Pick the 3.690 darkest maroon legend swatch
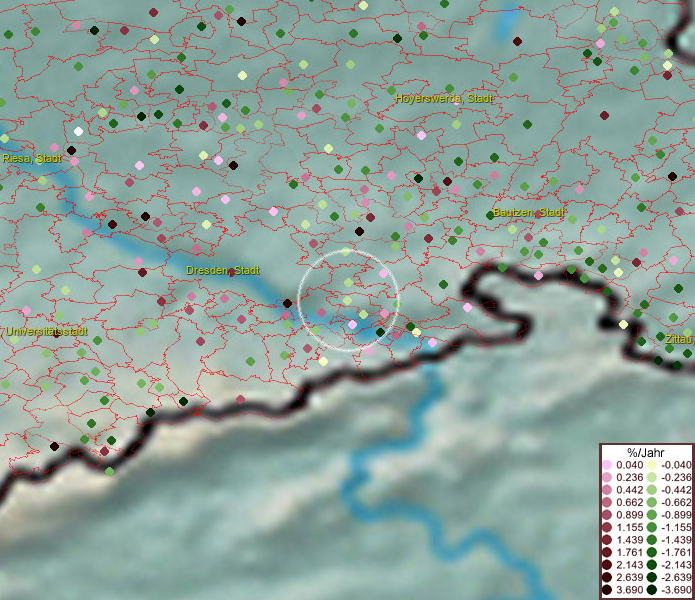The height and width of the screenshot is (600, 695). tap(607, 590)
